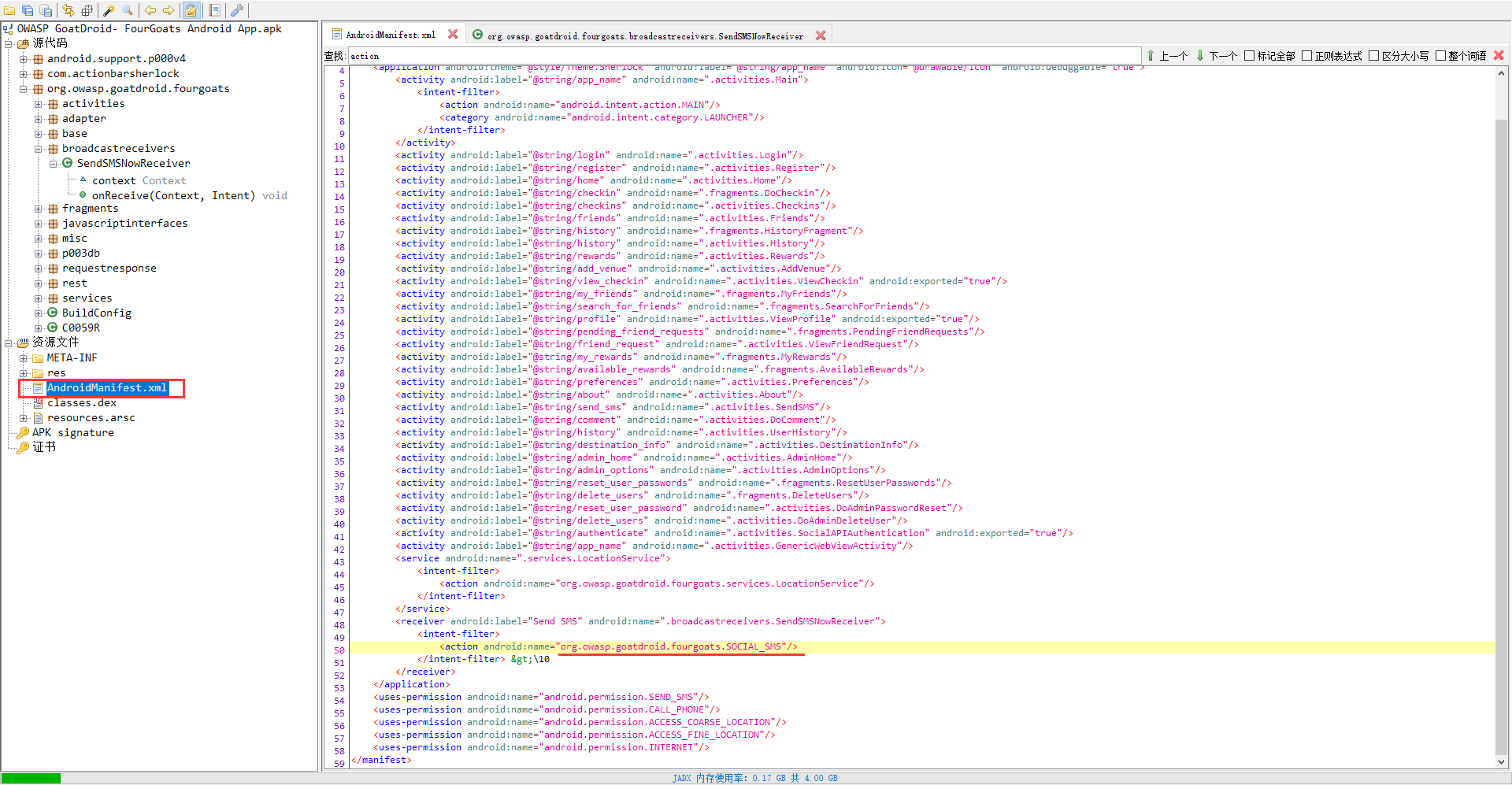
Task: Expand the services package node
Action: coord(39,298)
